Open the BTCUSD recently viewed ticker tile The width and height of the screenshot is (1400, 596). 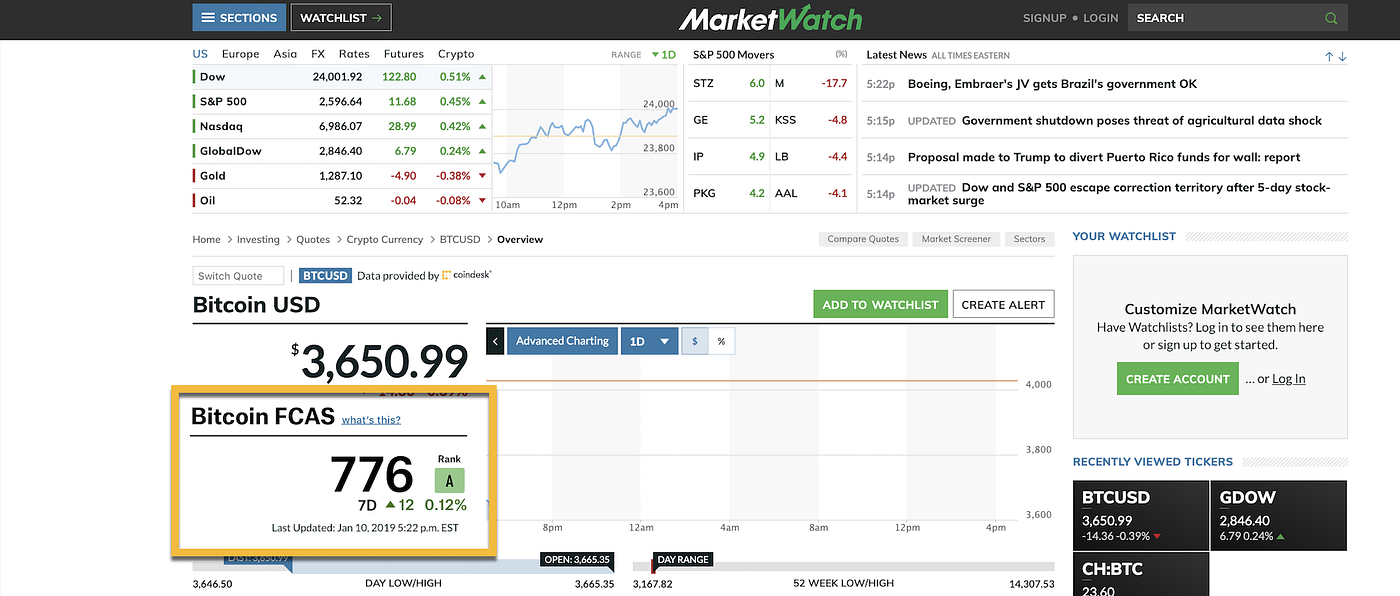click(x=1139, y=514)
